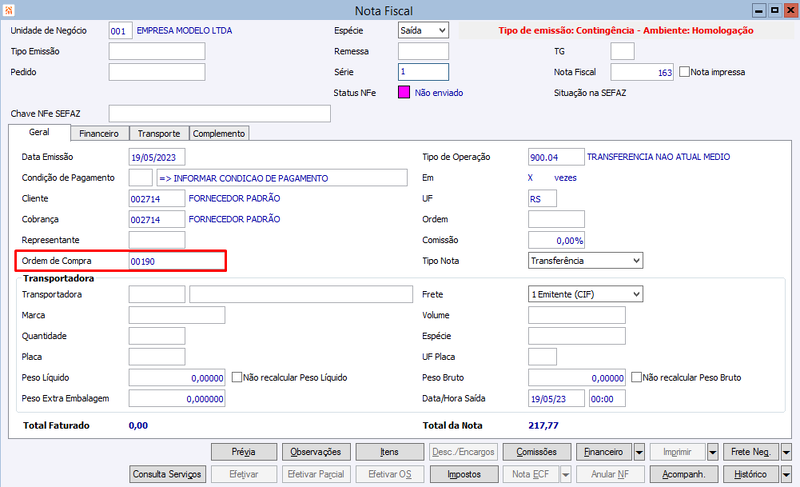This screenshot has height=487, width=800.
Task: Enable Não recalcular Peso Líquido checkbox
Action: (237, 377)
